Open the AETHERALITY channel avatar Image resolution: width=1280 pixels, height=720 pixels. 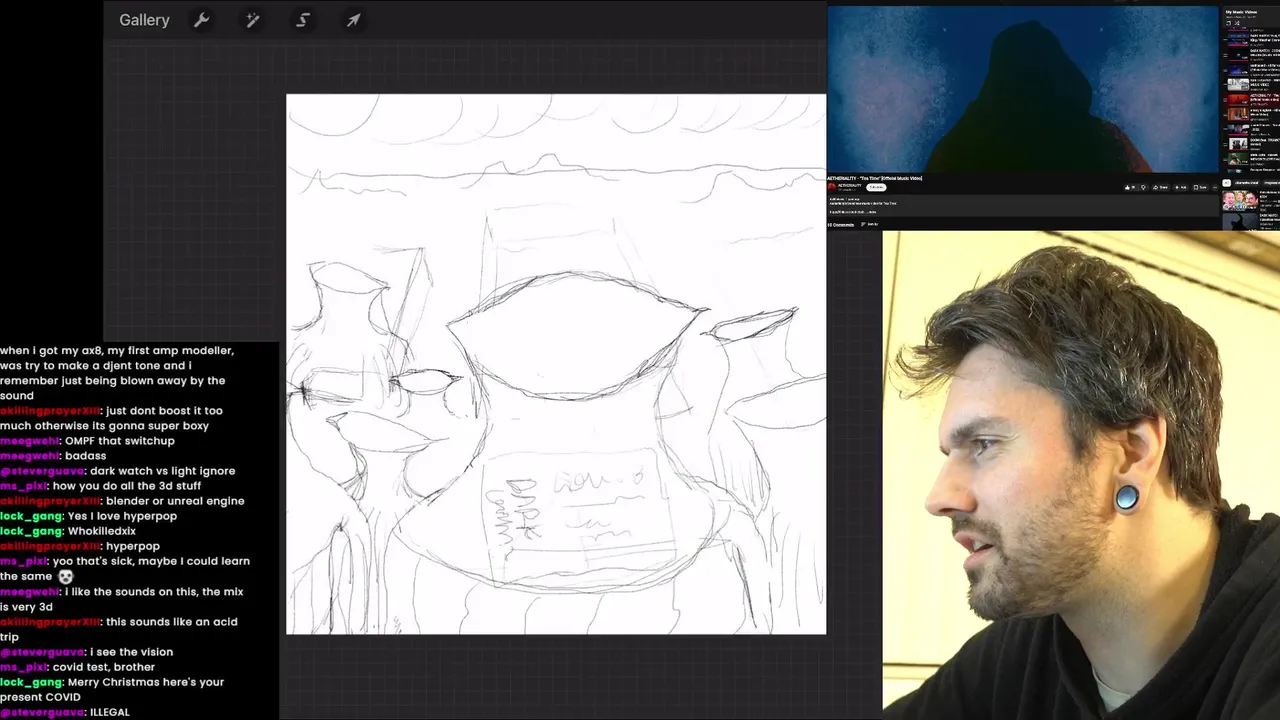(832, 187)
